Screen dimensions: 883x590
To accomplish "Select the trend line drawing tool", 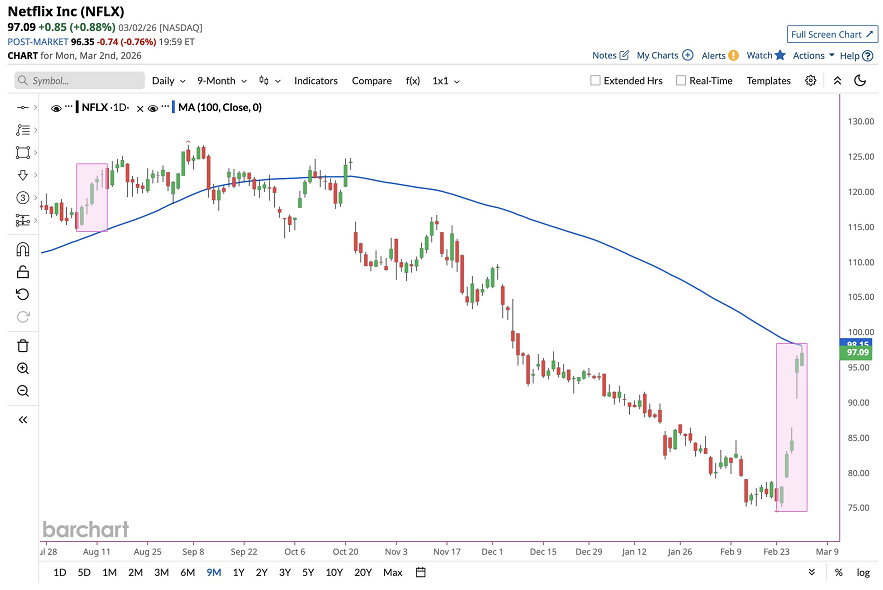I will pyautogui.click(x=23, y=108).
